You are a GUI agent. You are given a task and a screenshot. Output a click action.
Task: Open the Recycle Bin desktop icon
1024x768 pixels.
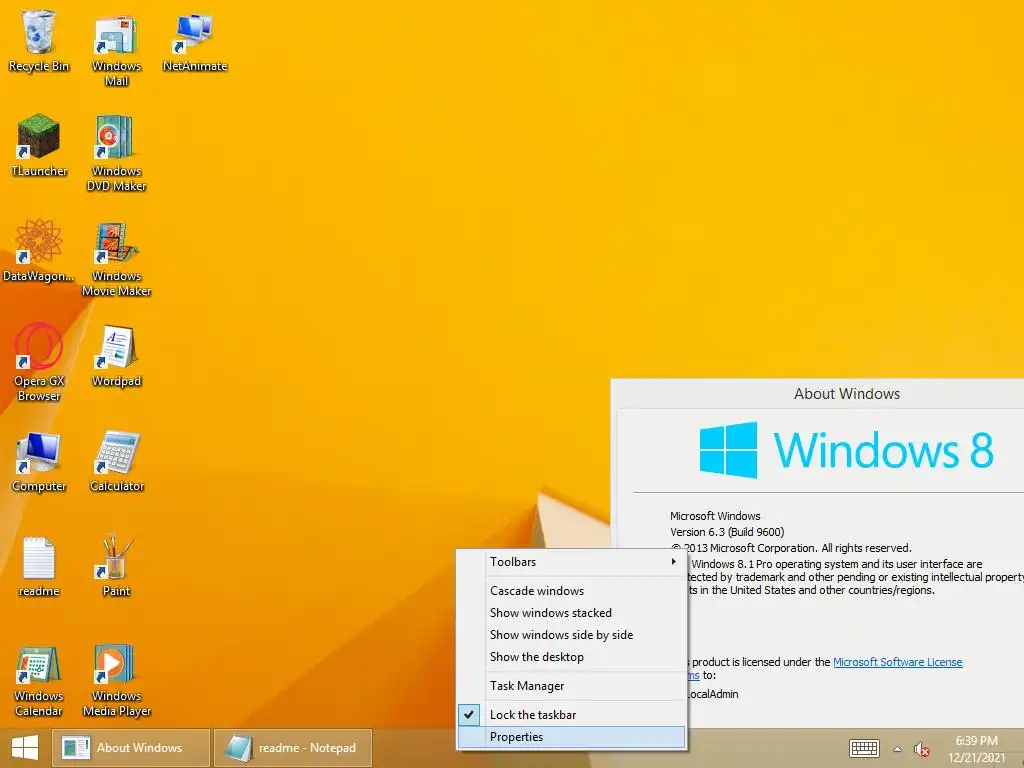[39, 41]
